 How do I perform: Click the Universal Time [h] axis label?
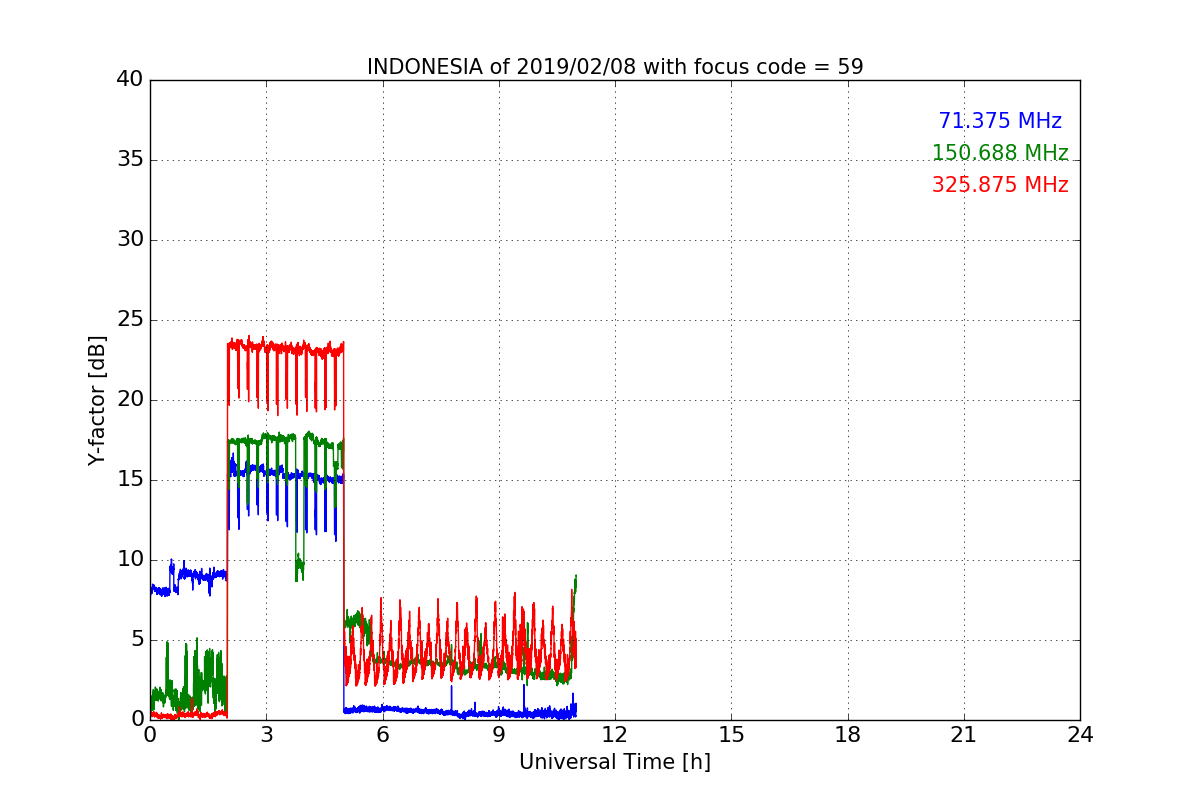coord(615,762)
